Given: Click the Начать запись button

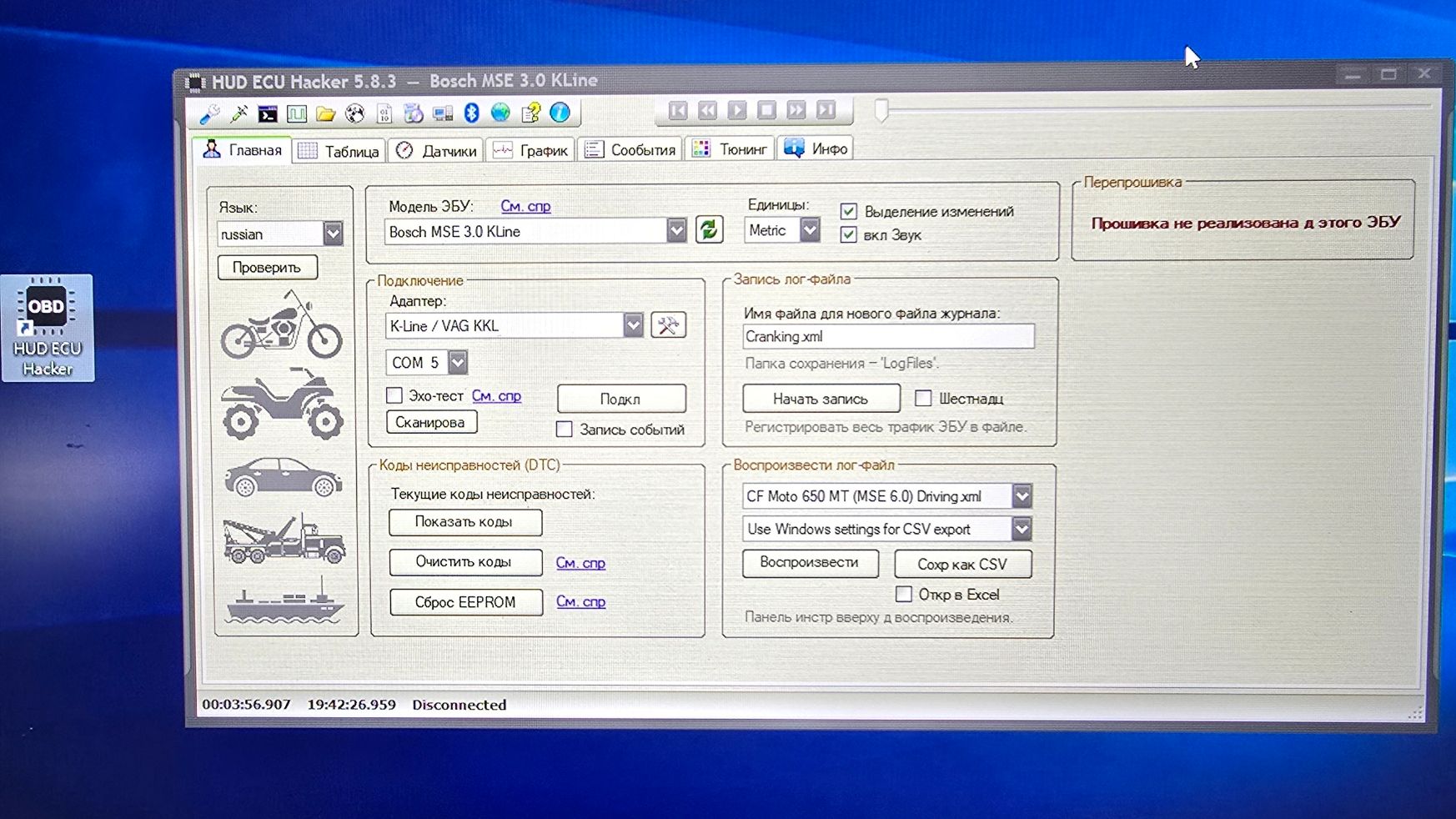Looking at the screenshot, I should coord(821,399).
